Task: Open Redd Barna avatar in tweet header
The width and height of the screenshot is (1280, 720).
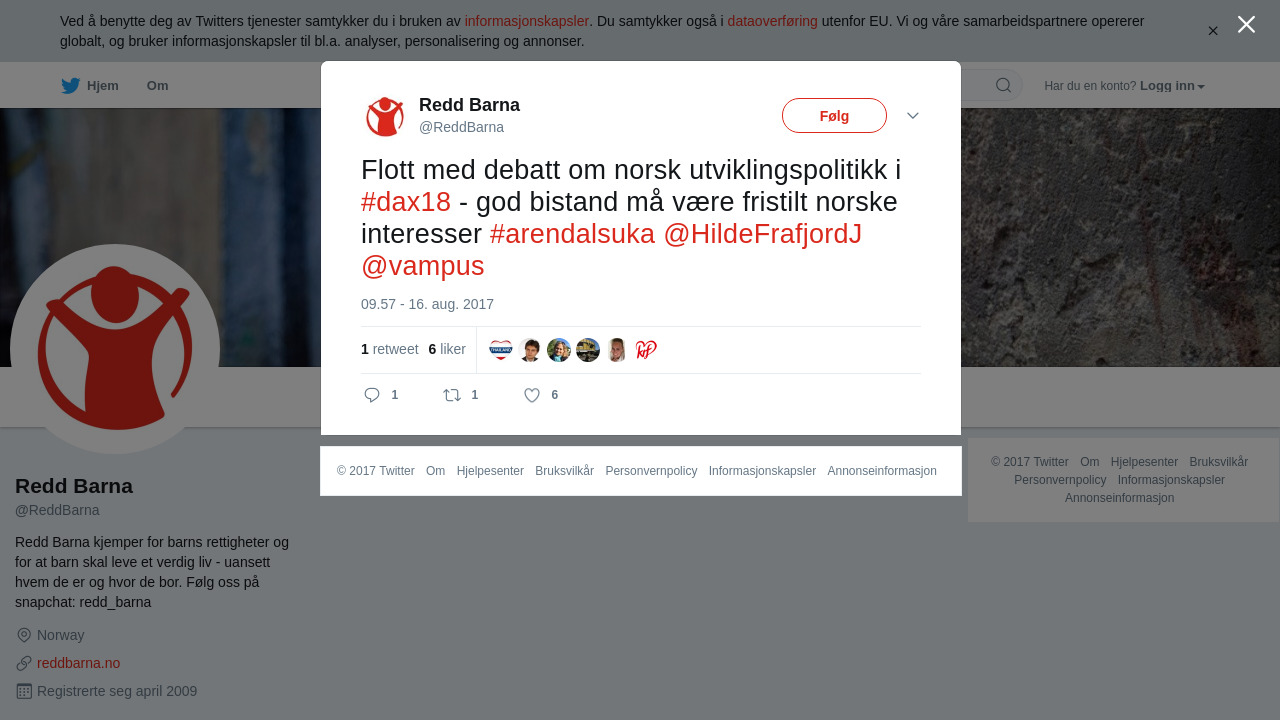Action: tap(385, 116)
